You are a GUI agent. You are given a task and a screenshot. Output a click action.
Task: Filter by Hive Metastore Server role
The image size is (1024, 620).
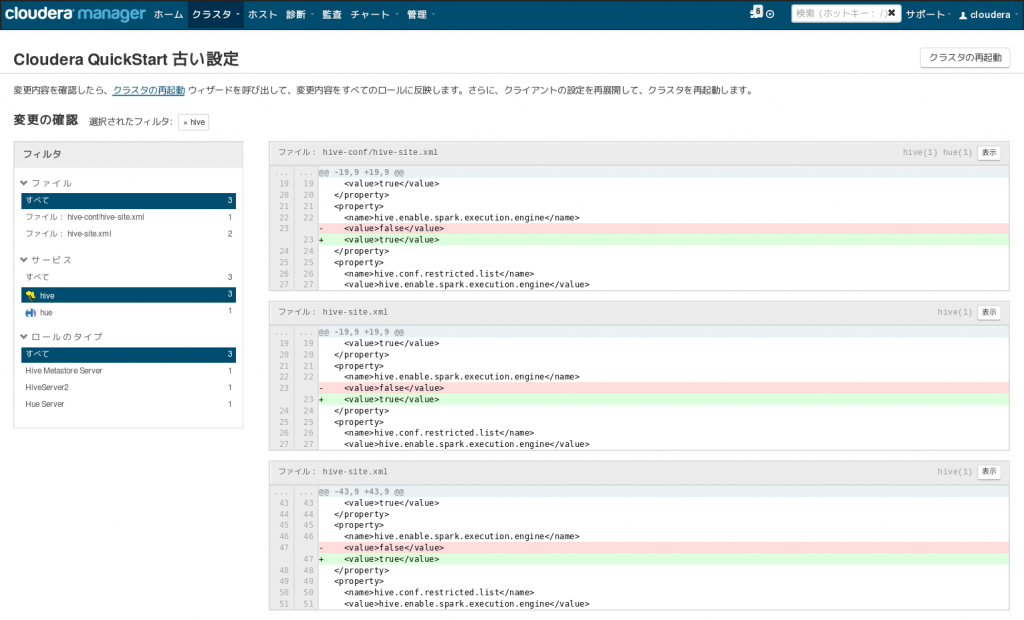pos(128,371)
